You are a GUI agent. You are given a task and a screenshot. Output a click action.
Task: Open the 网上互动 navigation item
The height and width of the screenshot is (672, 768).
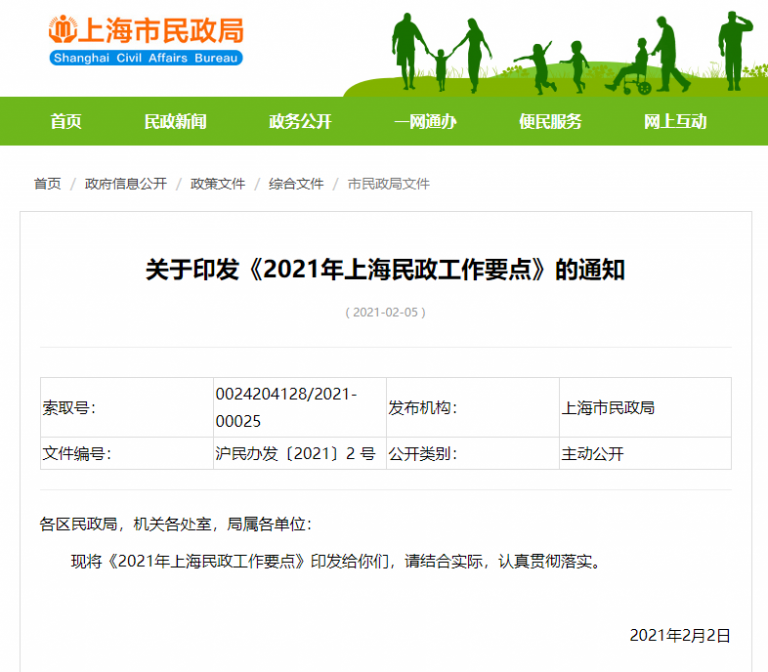[675, 121]
